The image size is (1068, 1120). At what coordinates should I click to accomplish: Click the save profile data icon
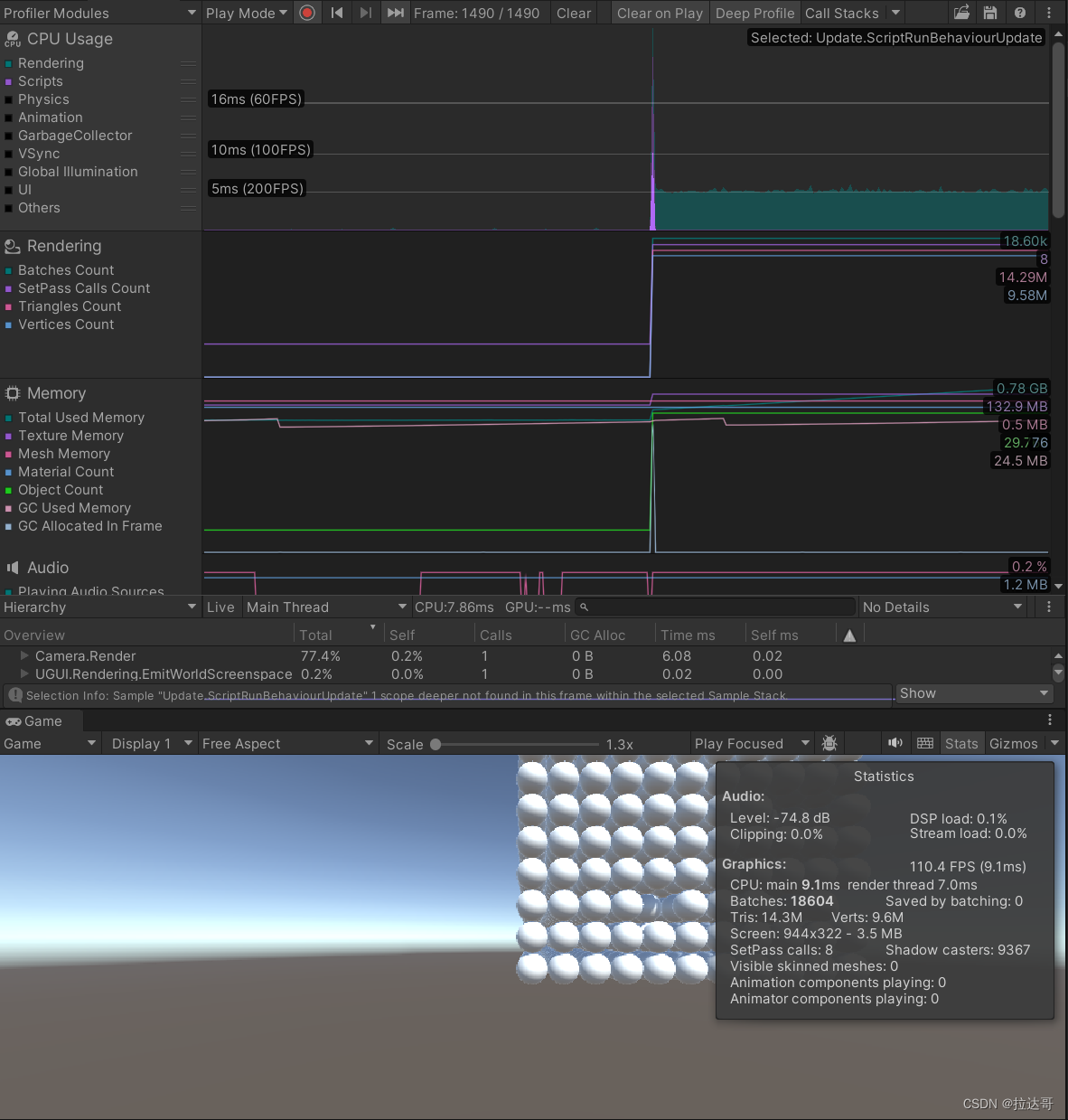tap(990, 13)
